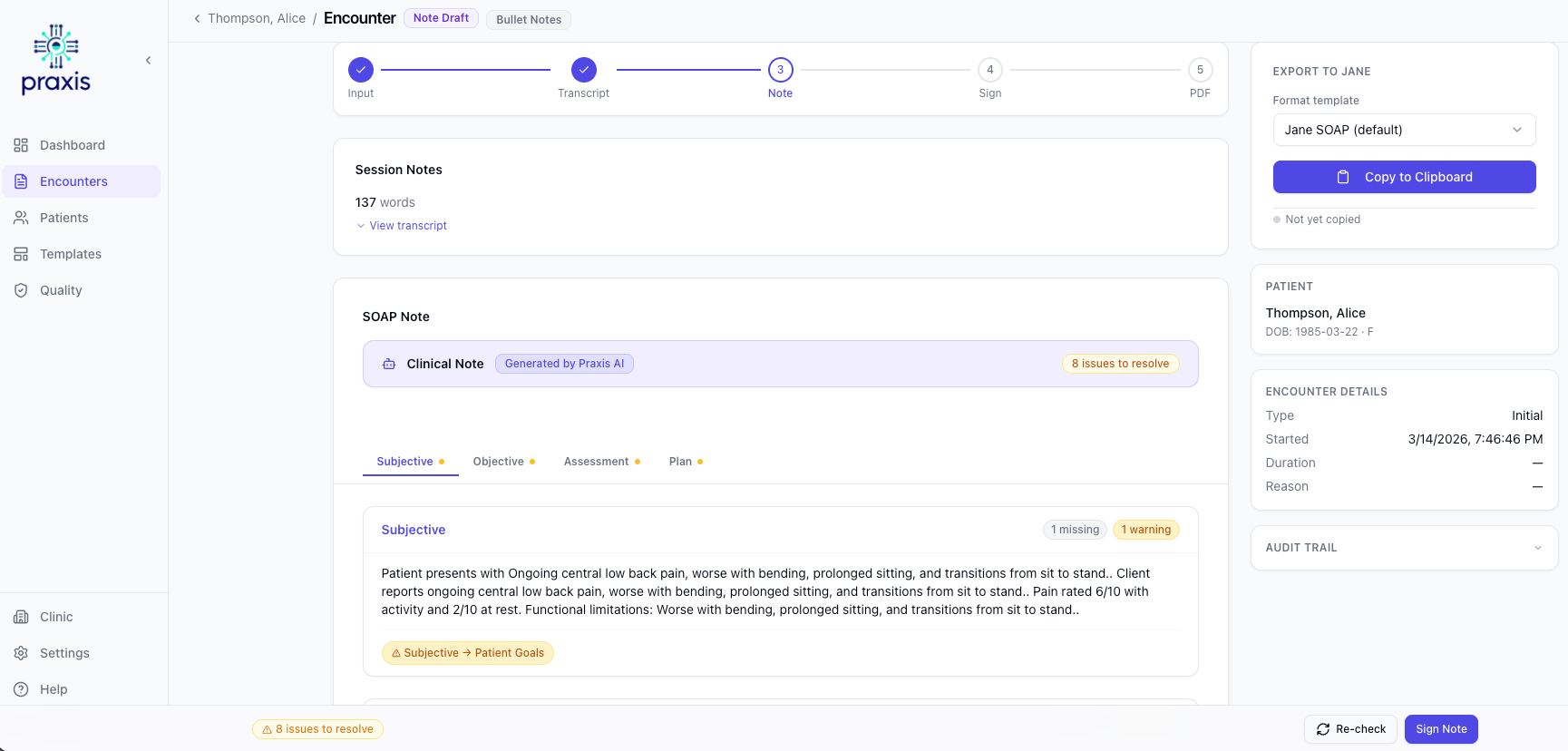
Task: Expand the Audit Trail panel
Action: (x=1403, y=548)
